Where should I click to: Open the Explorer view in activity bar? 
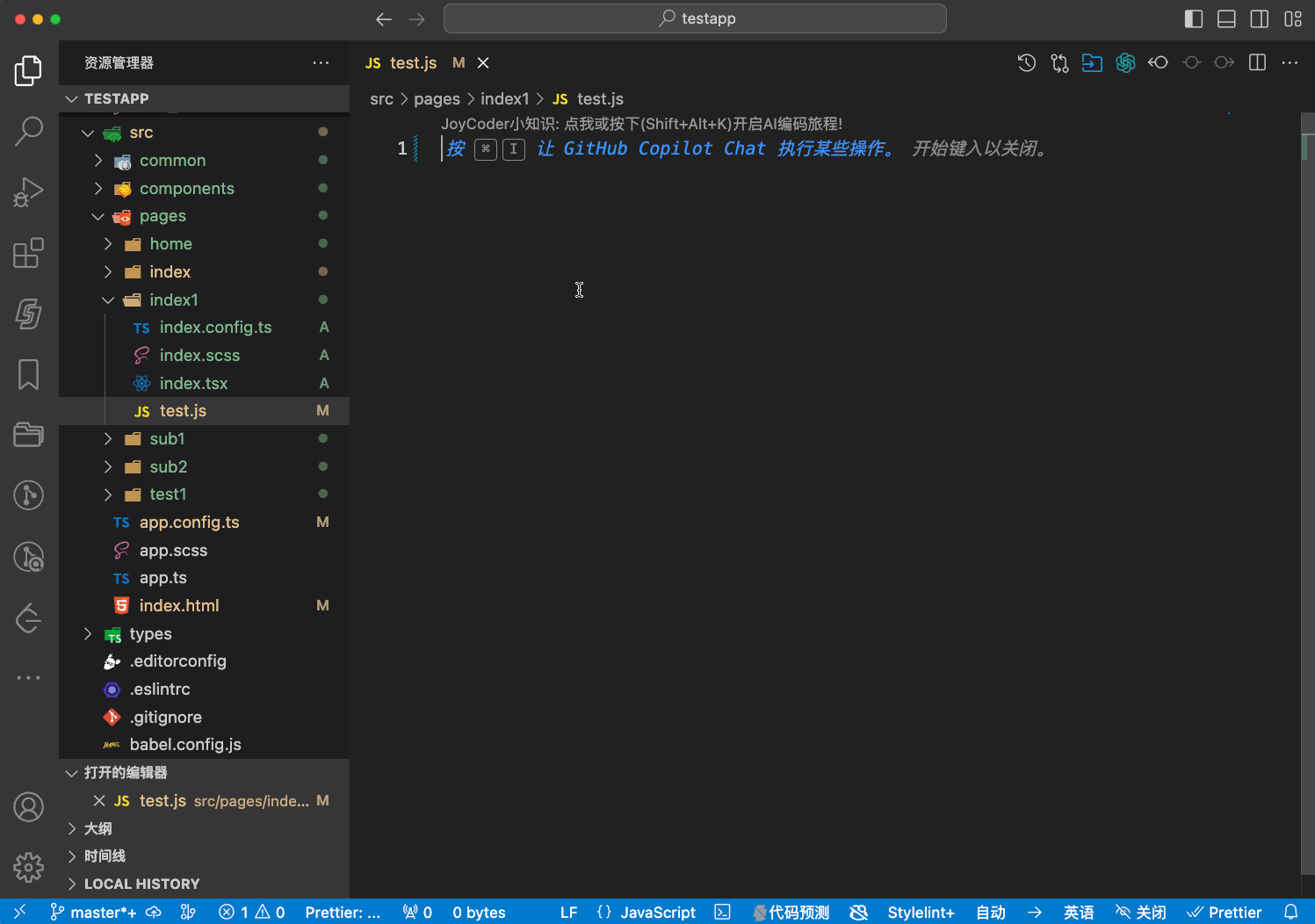28,70
